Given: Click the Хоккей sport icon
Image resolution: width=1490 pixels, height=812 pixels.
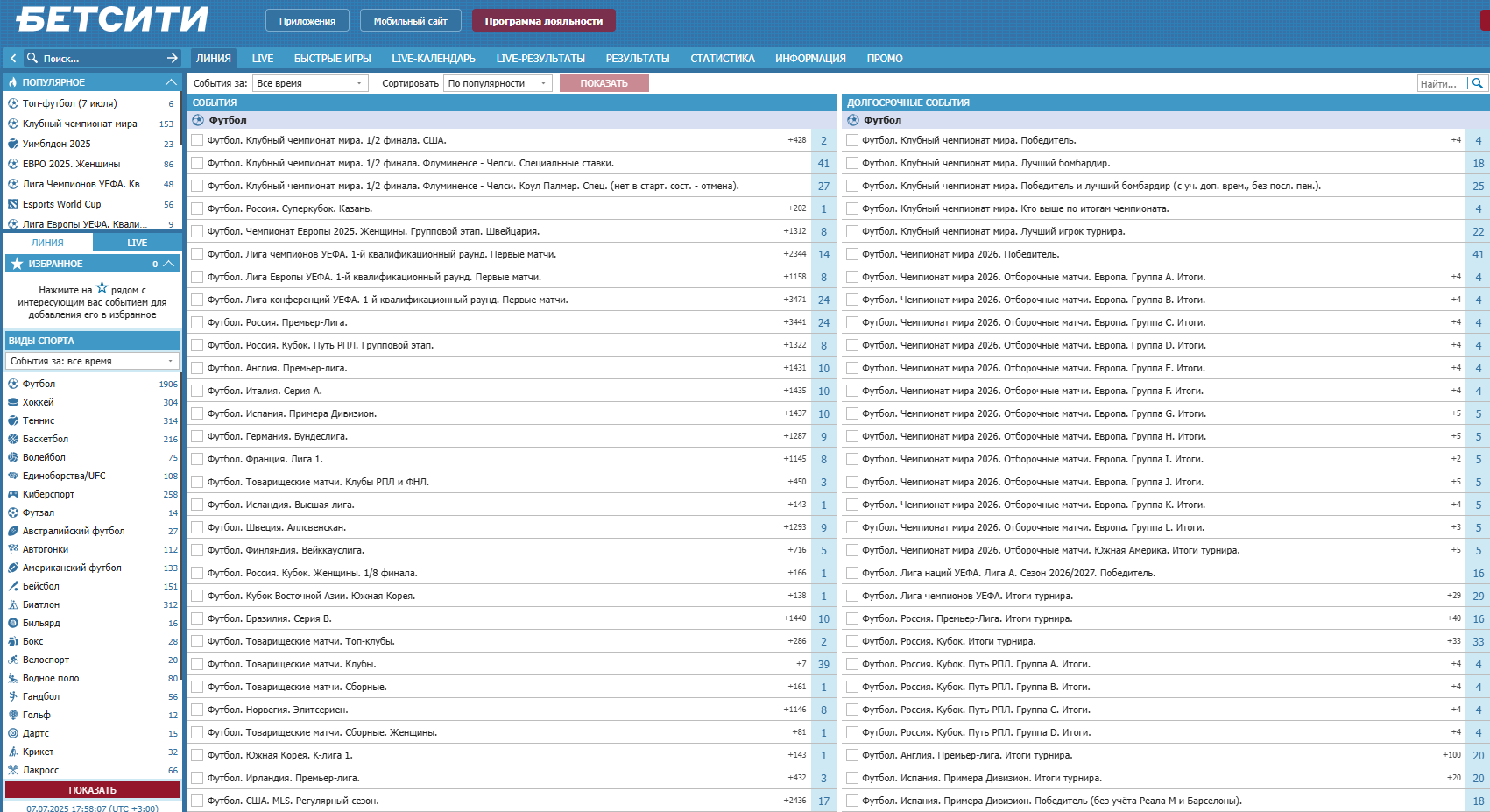Looking at the screenshot, I should (x=13, y=402).
